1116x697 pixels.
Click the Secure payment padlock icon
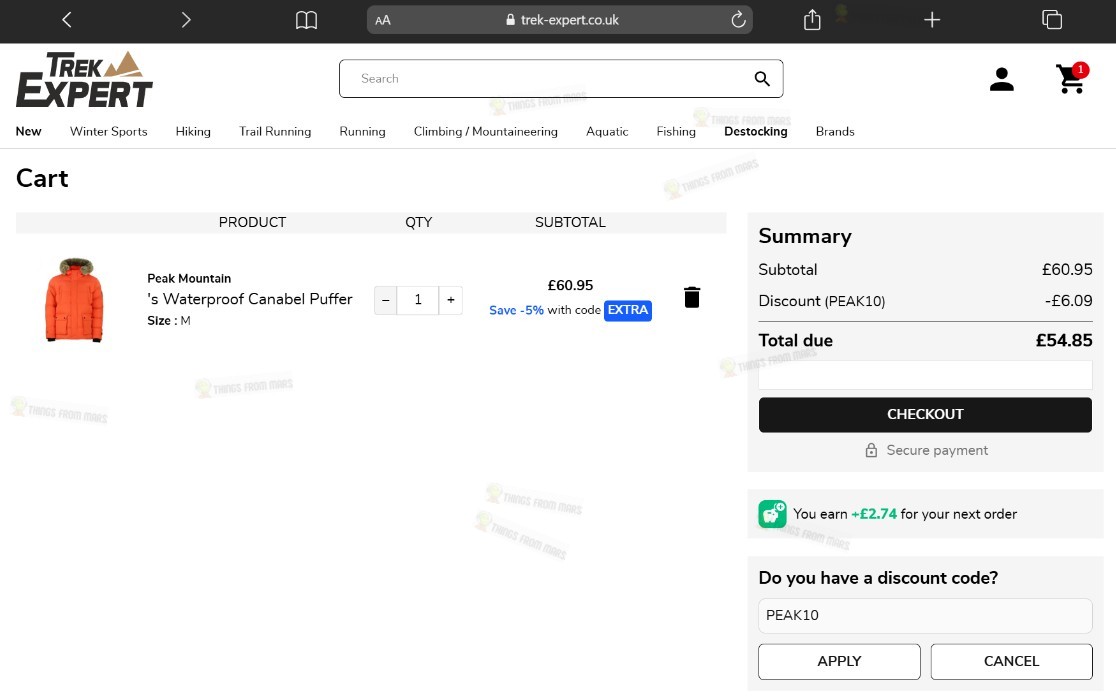pyautogui.click(x=871, y=450)
